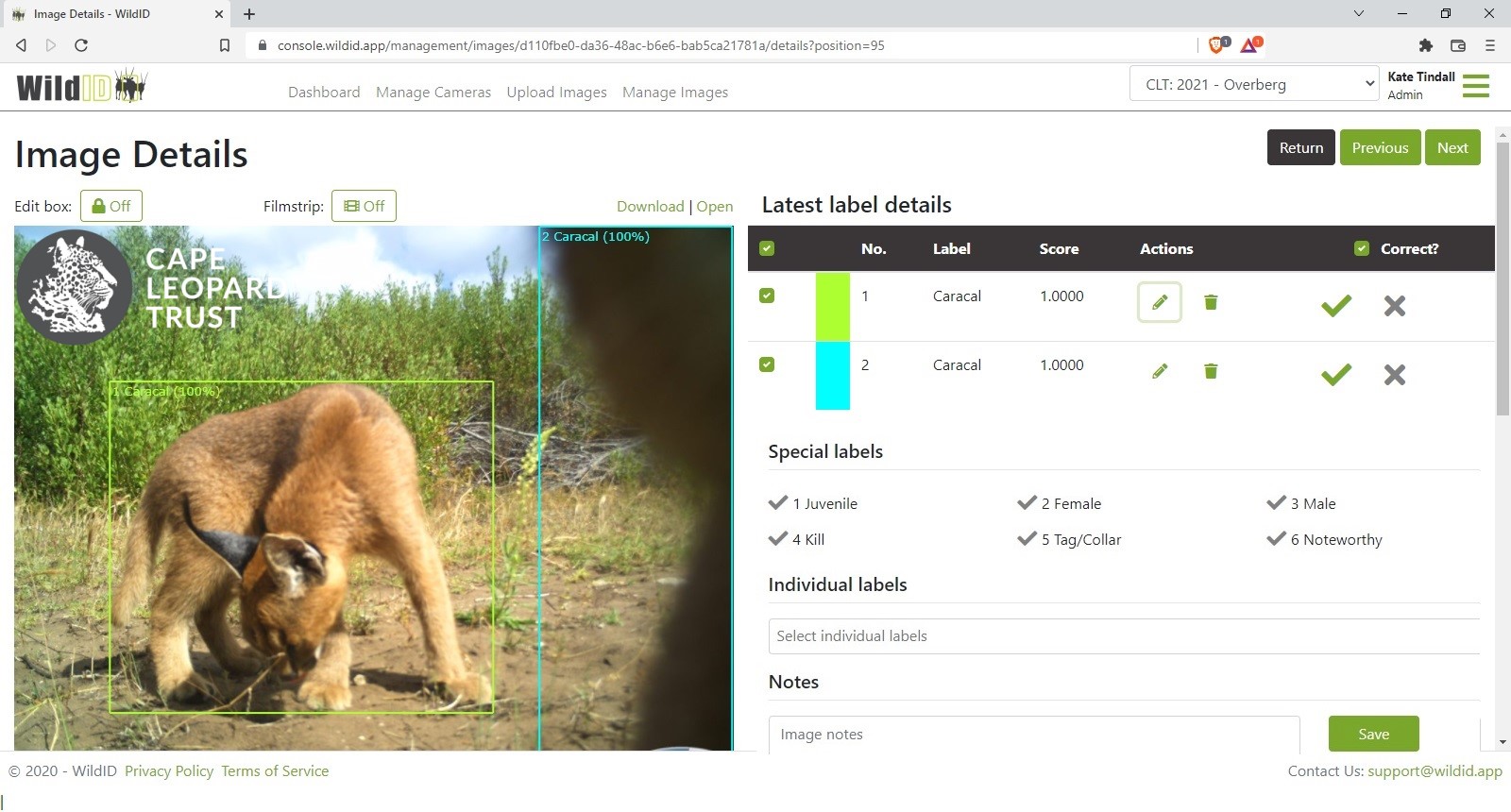Open browser main menu icon
This screenshot has width=1511, height=812.
tap(1490, 45)
